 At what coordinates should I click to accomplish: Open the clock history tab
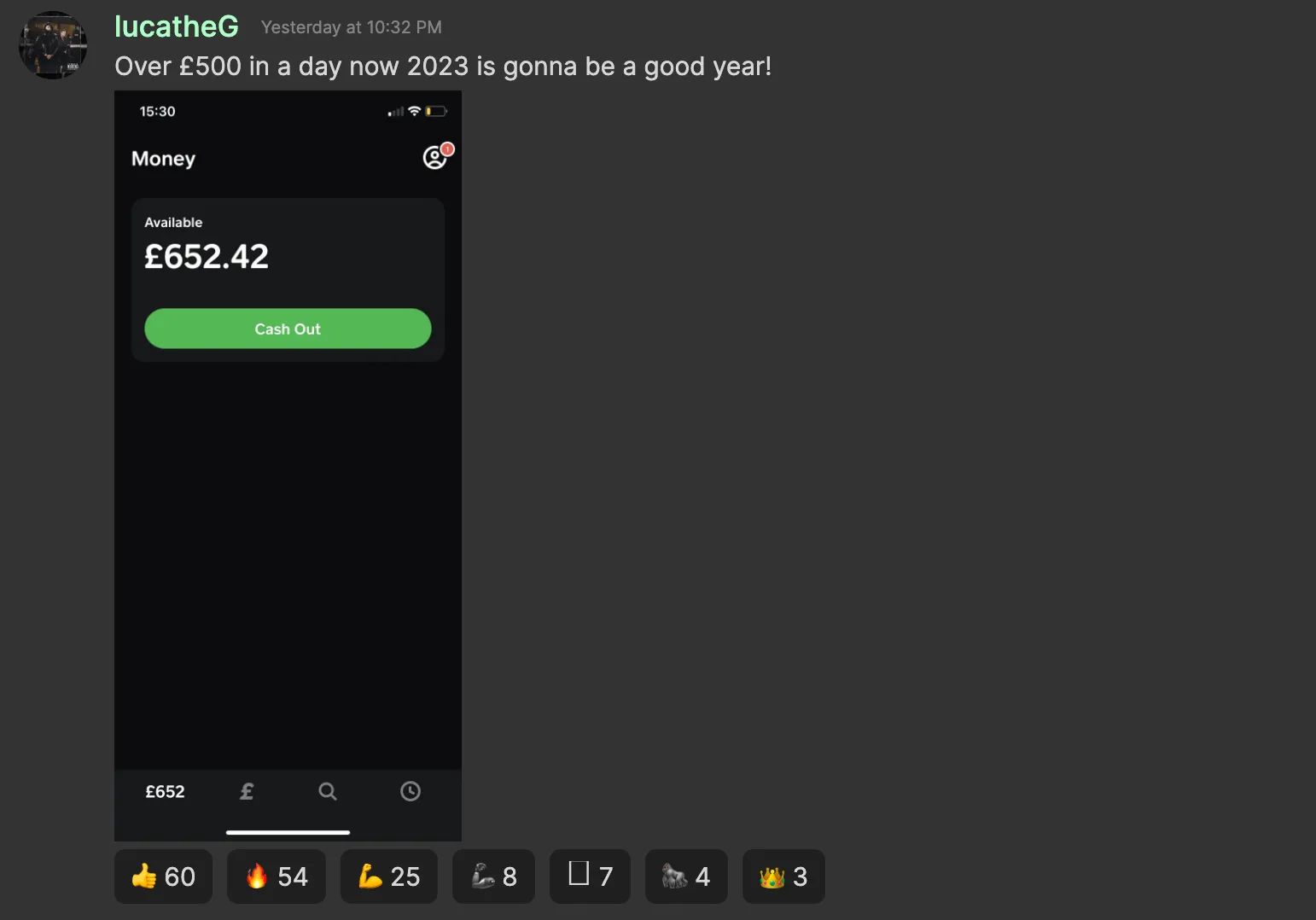tap(411, 792)
